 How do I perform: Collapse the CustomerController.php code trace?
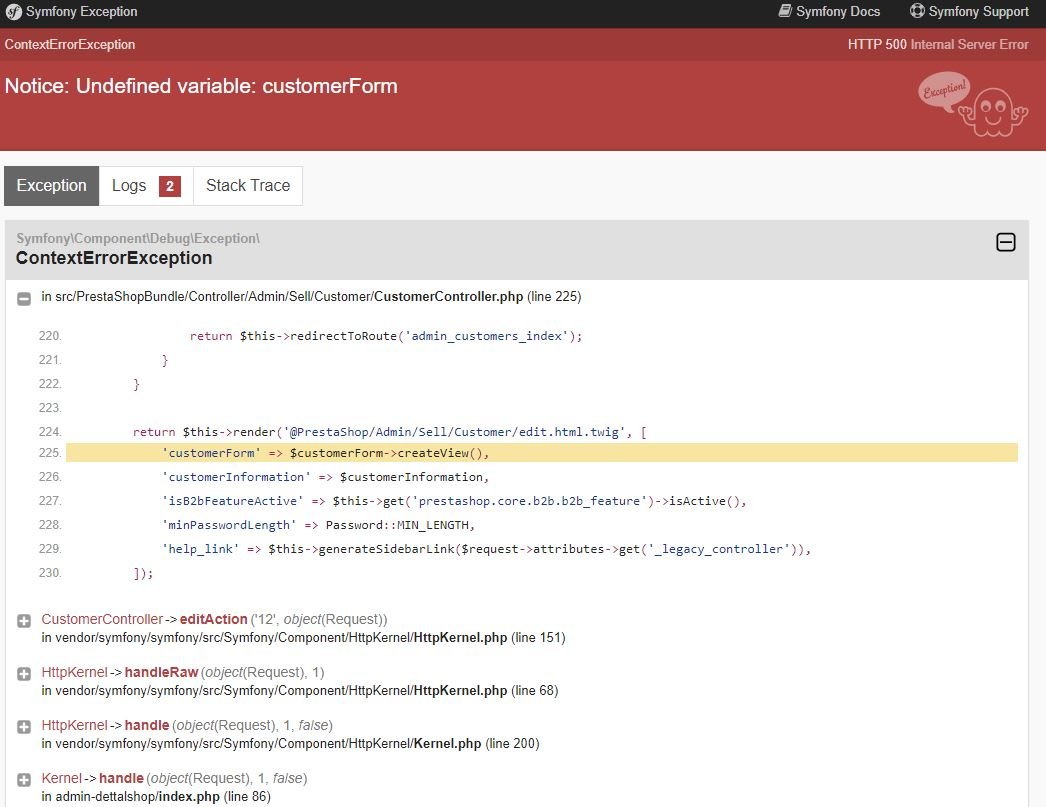24,298
